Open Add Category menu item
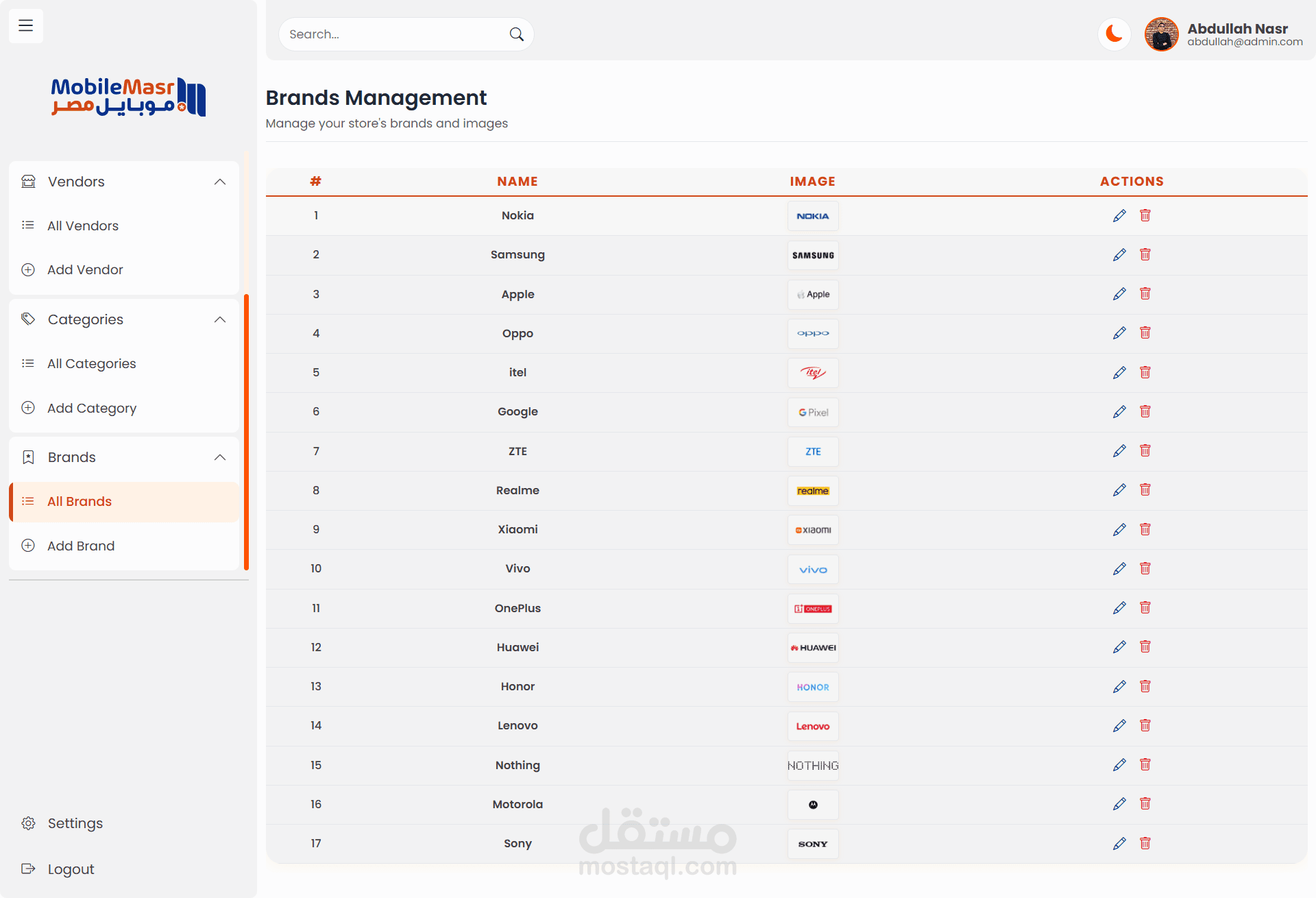Viewport: 1316px width, 898px height. coord(92,408)
